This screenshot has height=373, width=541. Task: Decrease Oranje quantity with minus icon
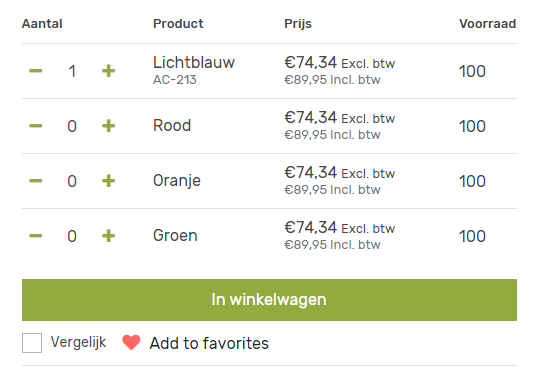[36, 181]
